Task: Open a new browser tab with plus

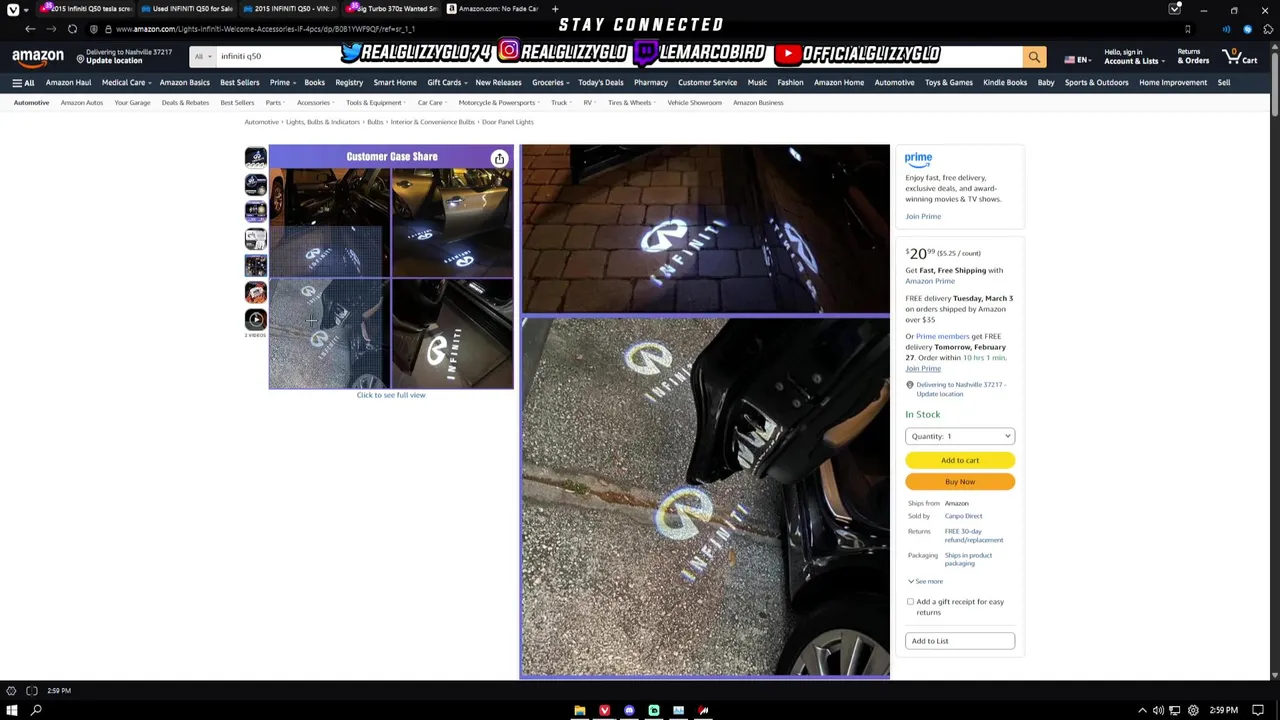Action: pyautogui.click(x=555, y=9)
